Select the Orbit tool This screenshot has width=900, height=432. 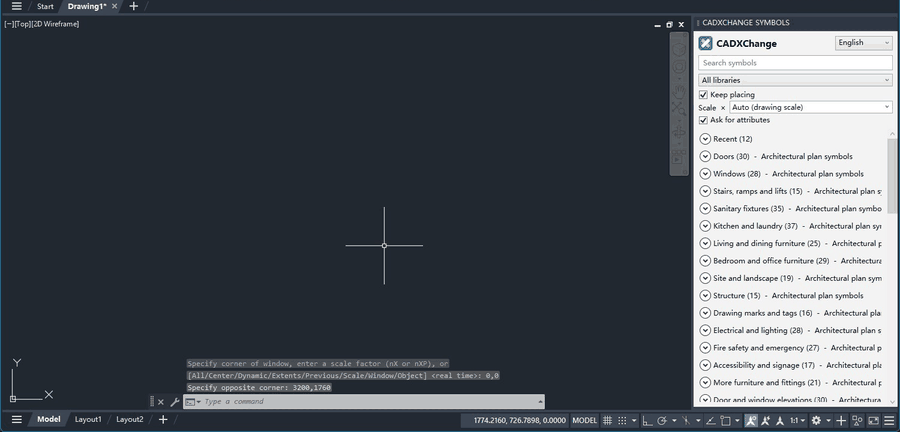679,133
